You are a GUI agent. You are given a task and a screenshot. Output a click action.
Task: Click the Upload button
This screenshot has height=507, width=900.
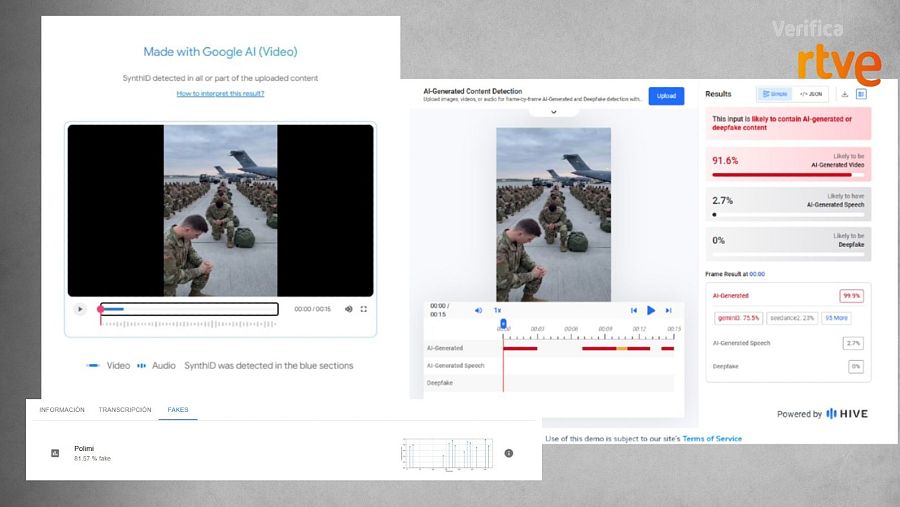point(666,96)
